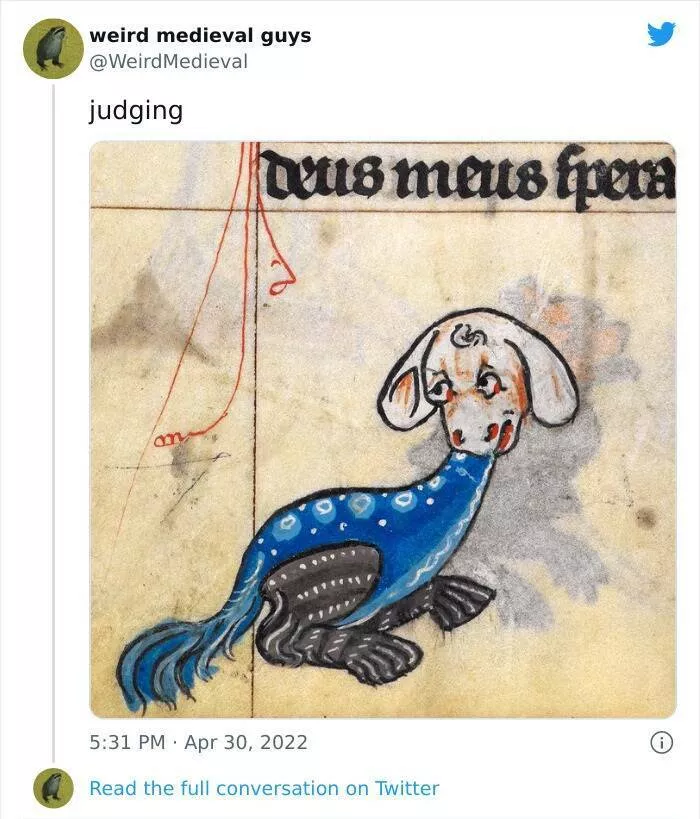Click the black Gothic script text in image
The height and width of the screenshot is (819, 700).
(x=467, y=178)
